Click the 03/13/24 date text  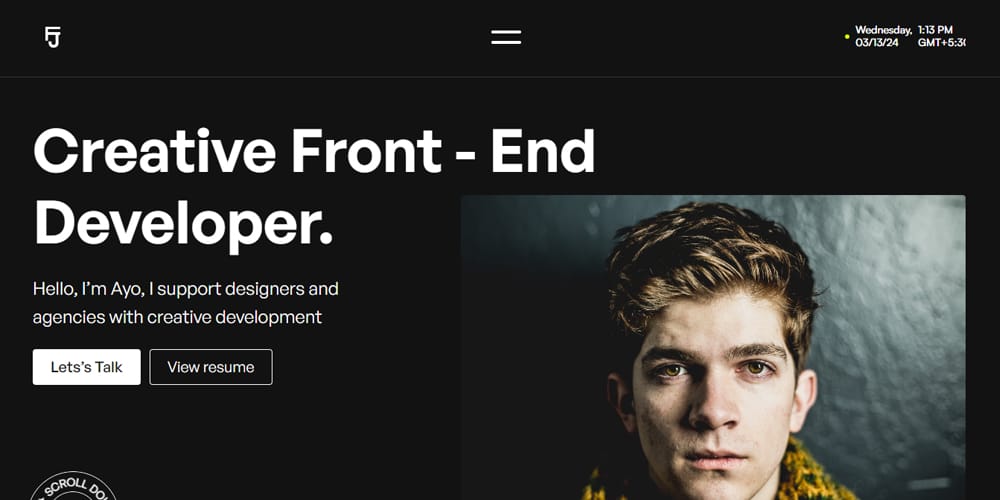pyautogui.click(x=877, y=43)
